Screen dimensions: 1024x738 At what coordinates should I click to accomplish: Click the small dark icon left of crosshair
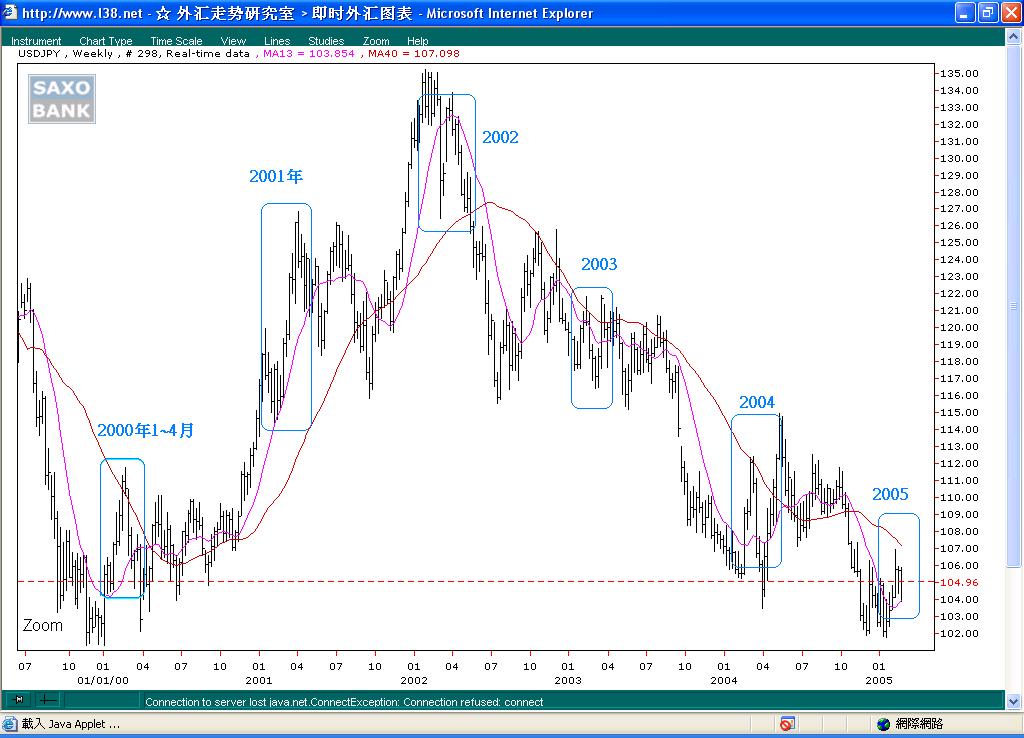[x=19, y=699]
